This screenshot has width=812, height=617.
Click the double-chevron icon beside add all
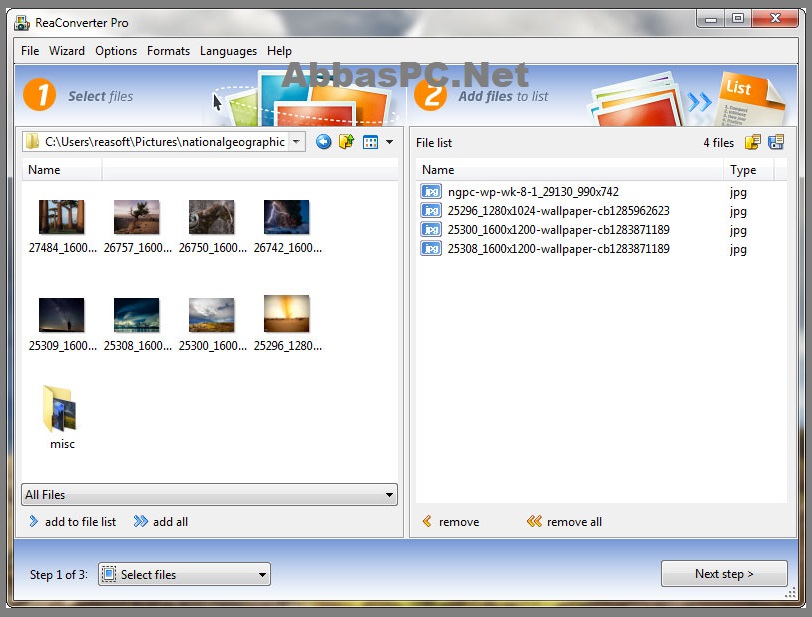(140, 521)
